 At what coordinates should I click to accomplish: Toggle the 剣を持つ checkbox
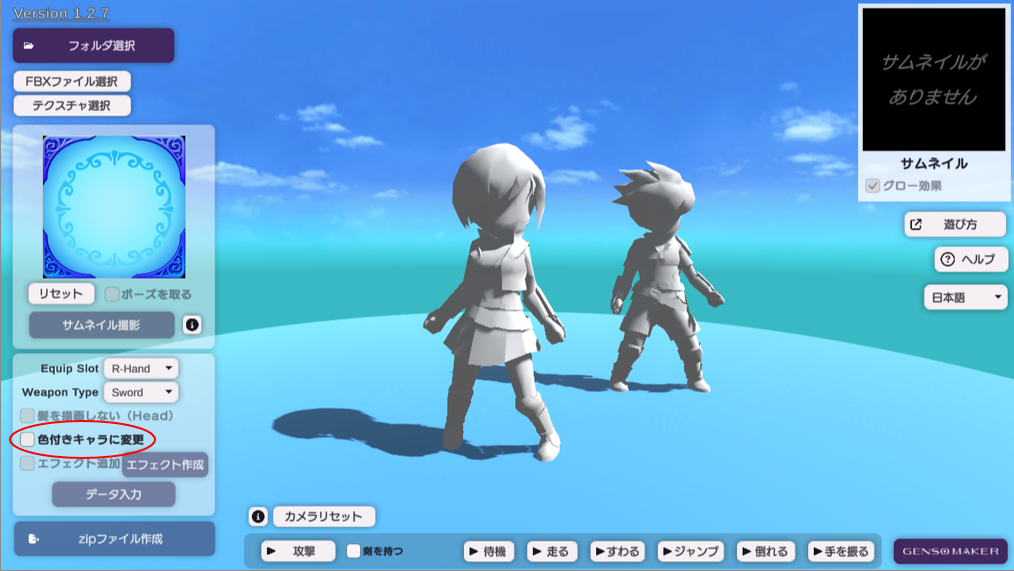[x=354, y=551]
